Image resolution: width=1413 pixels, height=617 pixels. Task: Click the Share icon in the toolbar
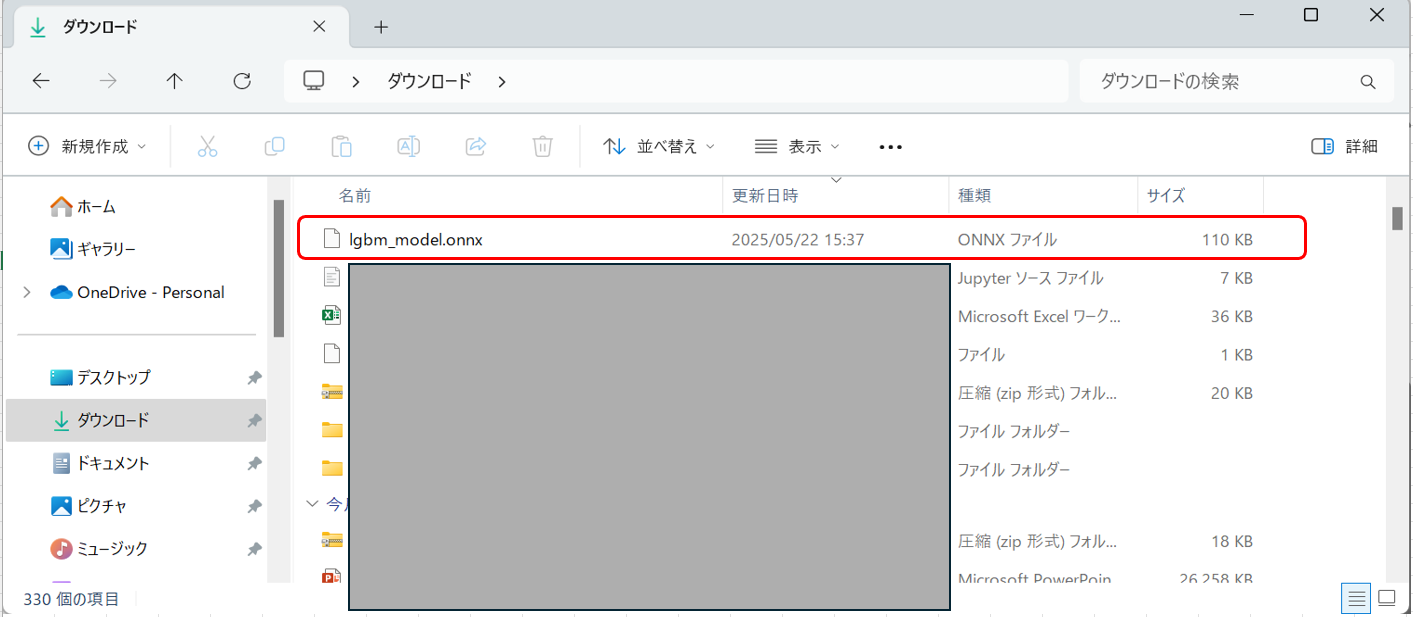click(x=475, y=146)
